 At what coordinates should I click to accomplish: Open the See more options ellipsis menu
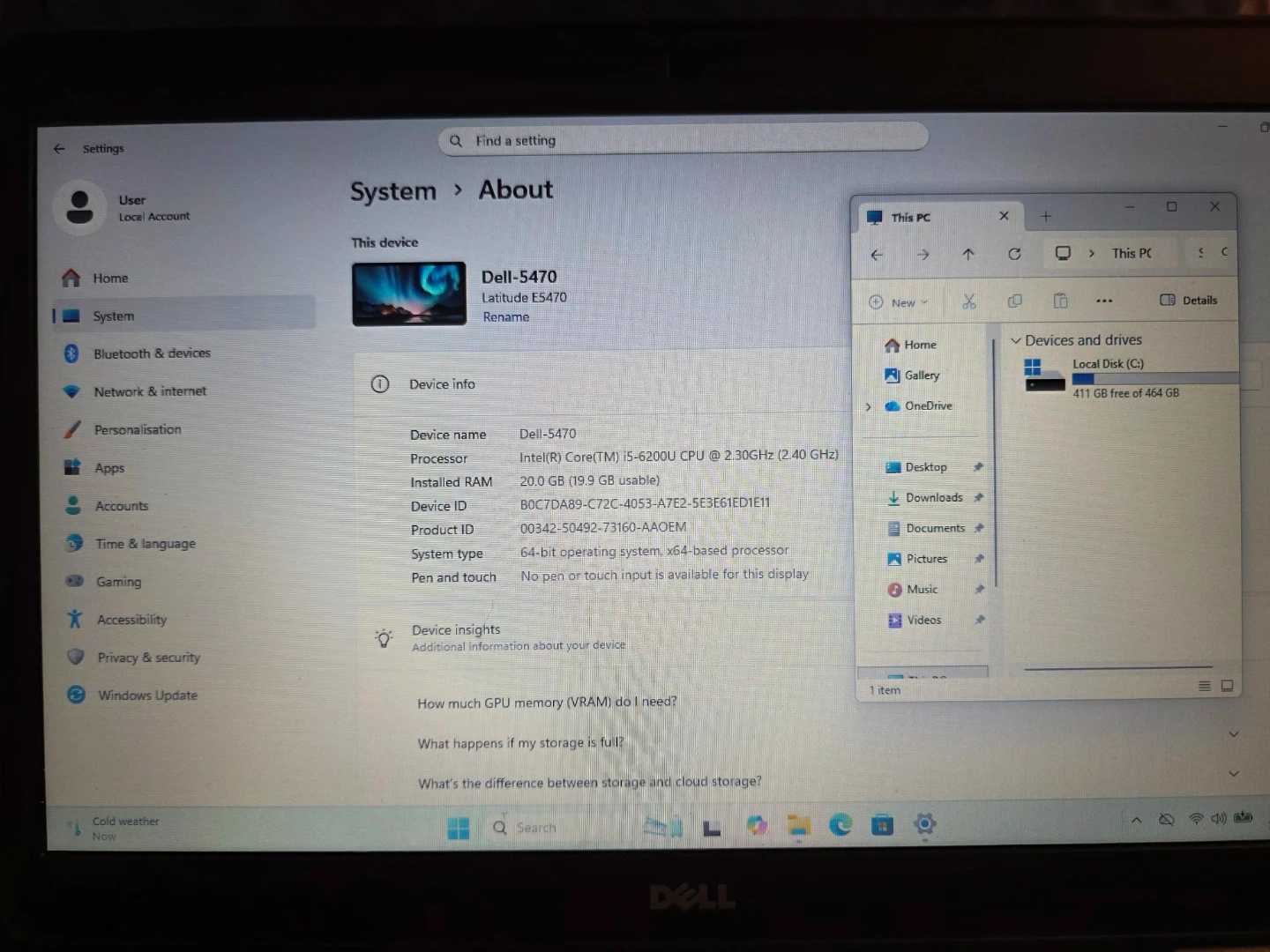tap(1104, 301)
